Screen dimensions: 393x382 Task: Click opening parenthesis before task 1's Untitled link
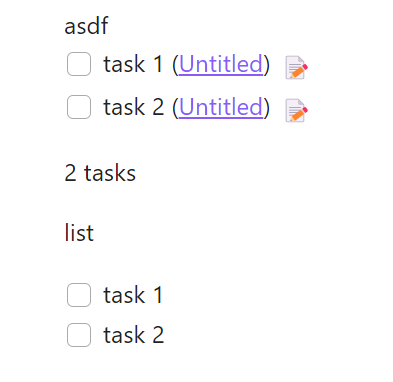(x=176, y=65)
